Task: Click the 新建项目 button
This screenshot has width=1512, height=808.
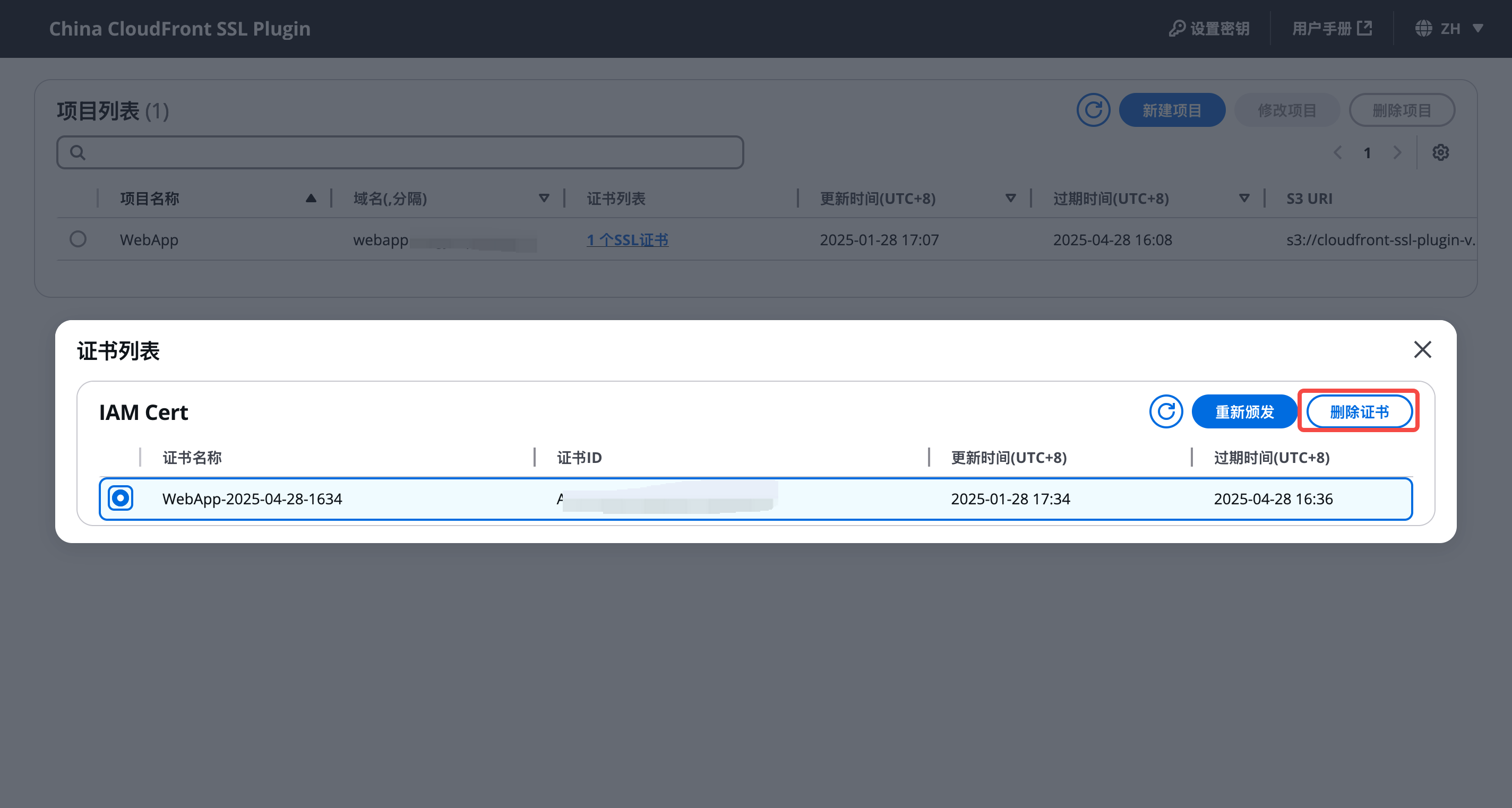Action: coord(1172,110)
